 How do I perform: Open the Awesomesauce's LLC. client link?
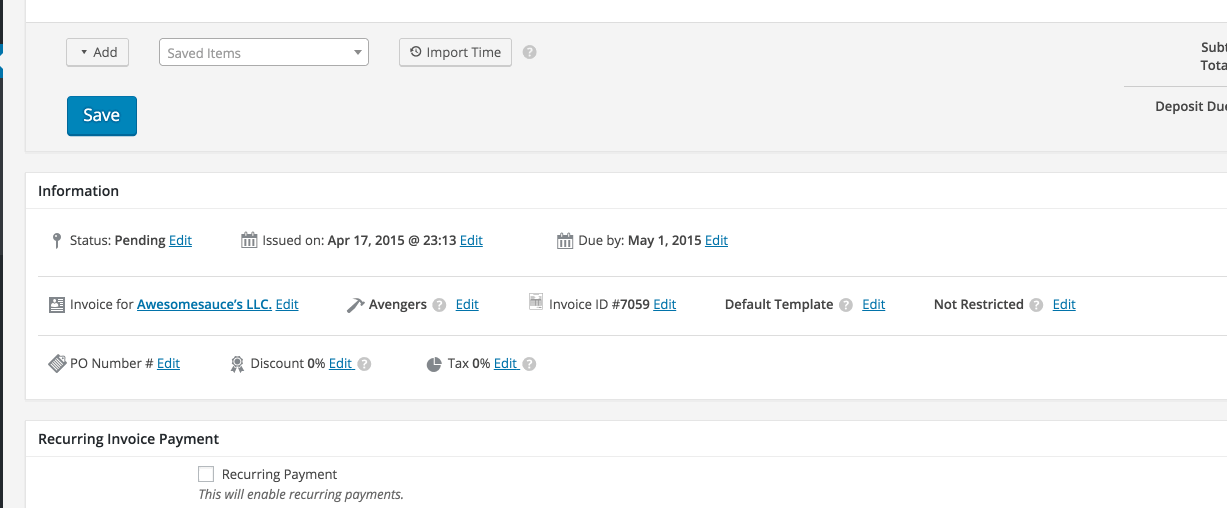(204, 304)
